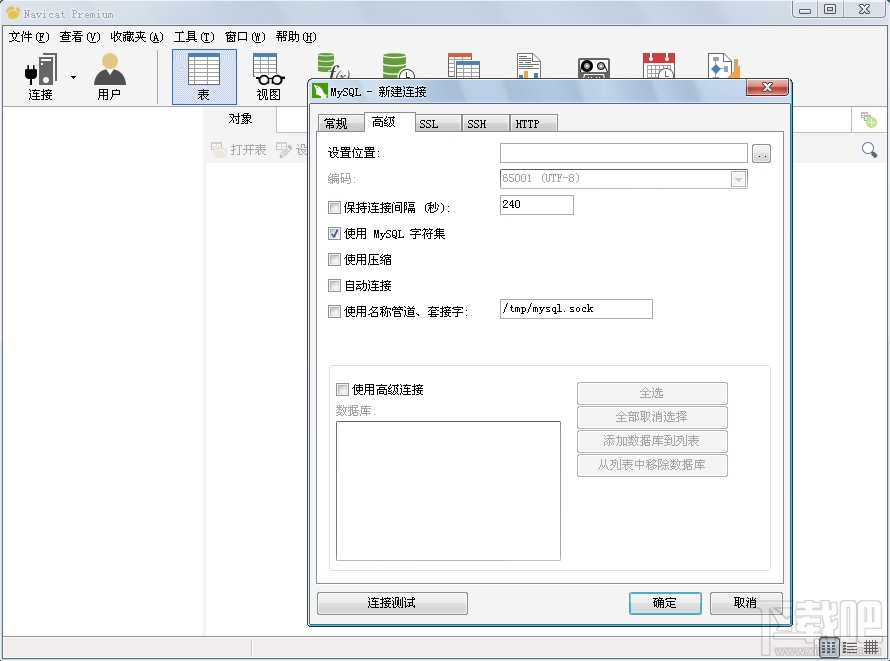Switch to the 高级 tab

[x=389, y=122]
